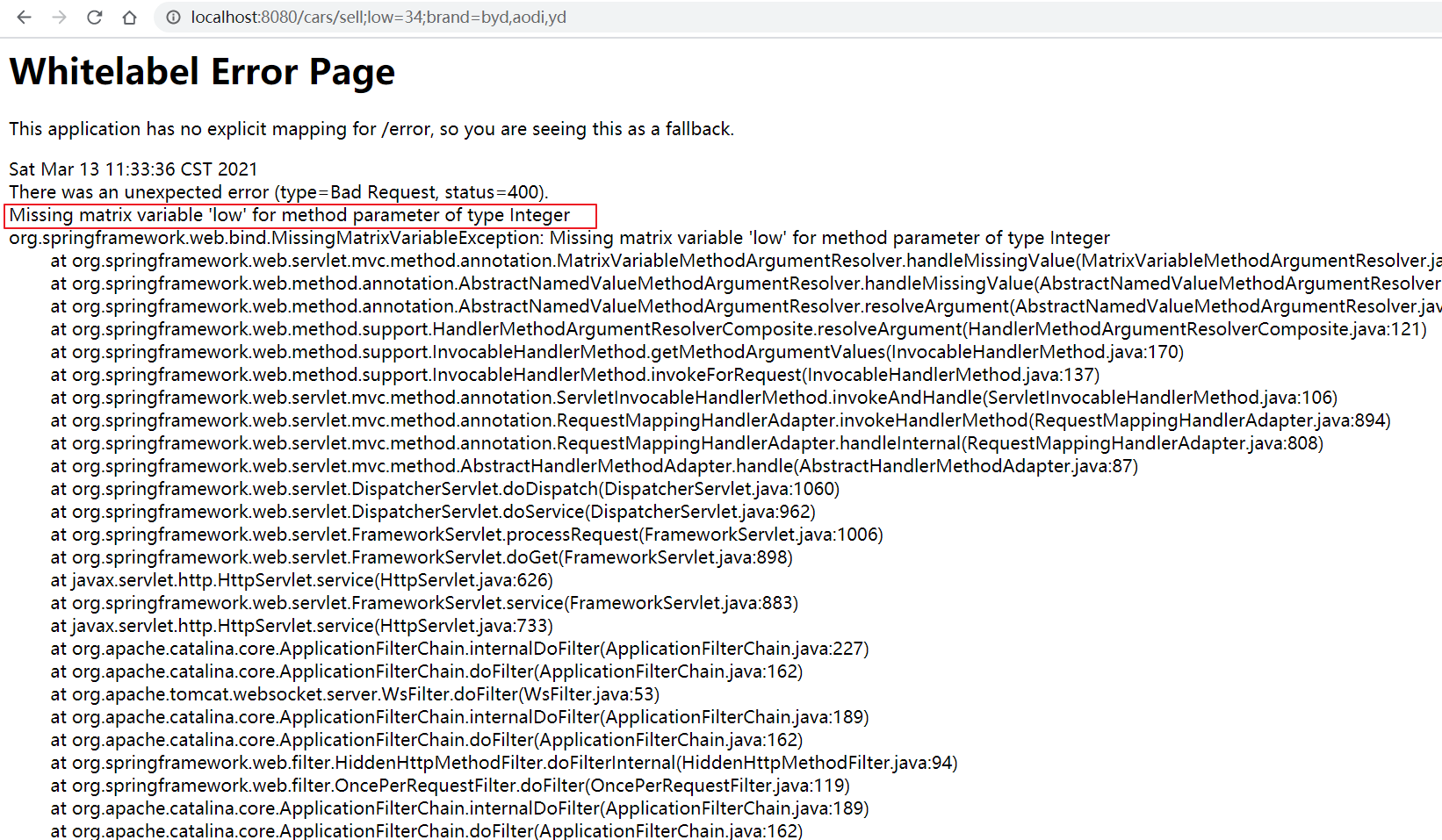
Task: Click the AbstractNamedValueMethodArgumentResolver.resolveArgument stack line
Action: (x=746, y=306)
